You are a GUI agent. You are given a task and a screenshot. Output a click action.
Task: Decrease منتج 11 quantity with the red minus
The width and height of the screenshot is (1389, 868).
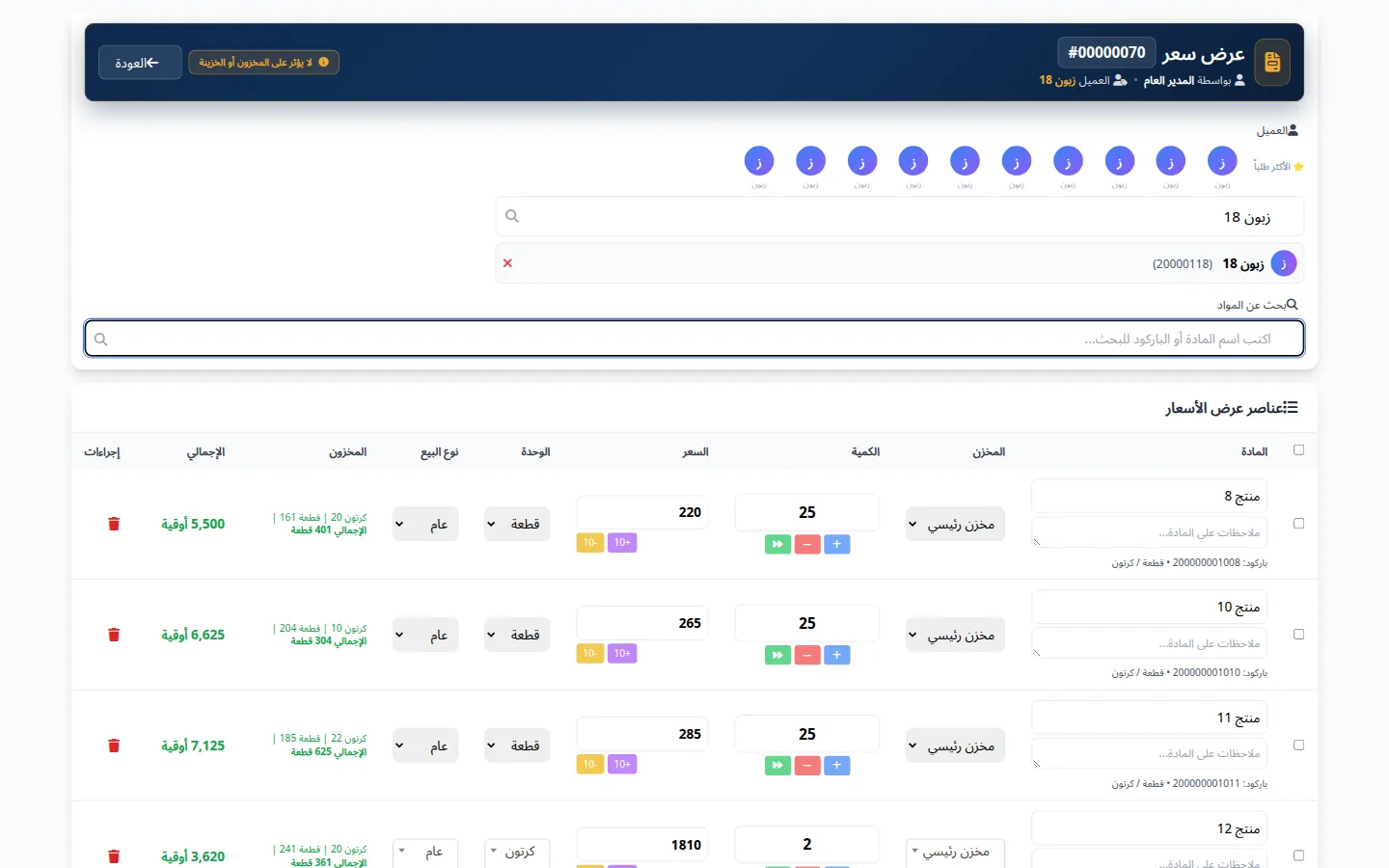(807, 766)
